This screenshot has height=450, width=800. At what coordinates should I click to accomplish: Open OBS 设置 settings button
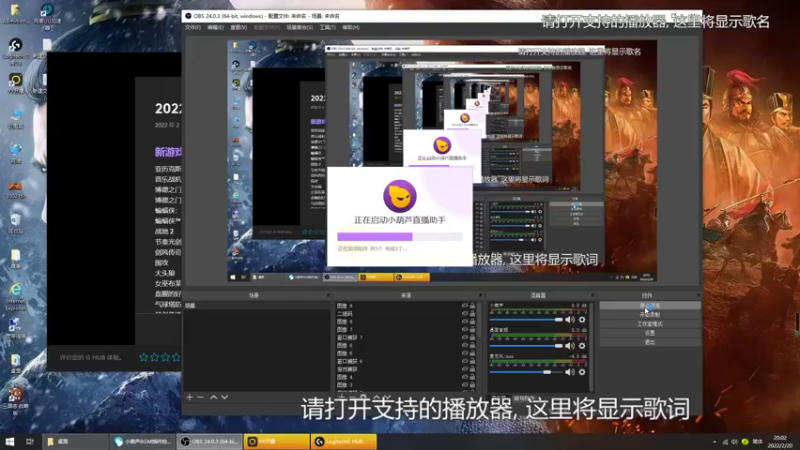coord(649,333)
